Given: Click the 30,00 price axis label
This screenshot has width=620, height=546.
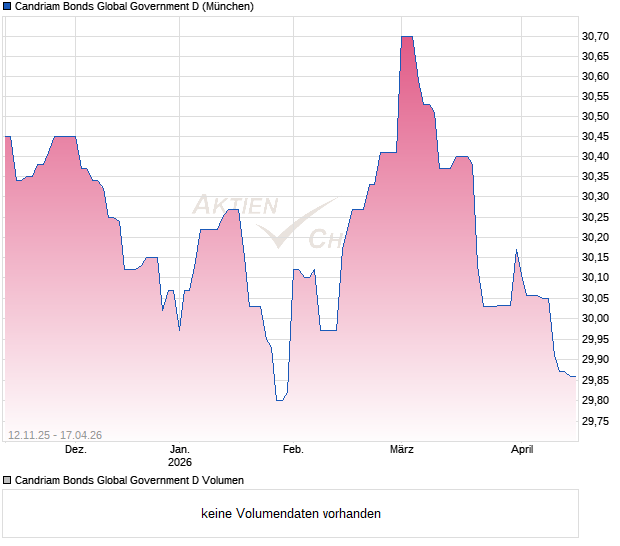Looking at the screenshot, I should click(595, 318).
